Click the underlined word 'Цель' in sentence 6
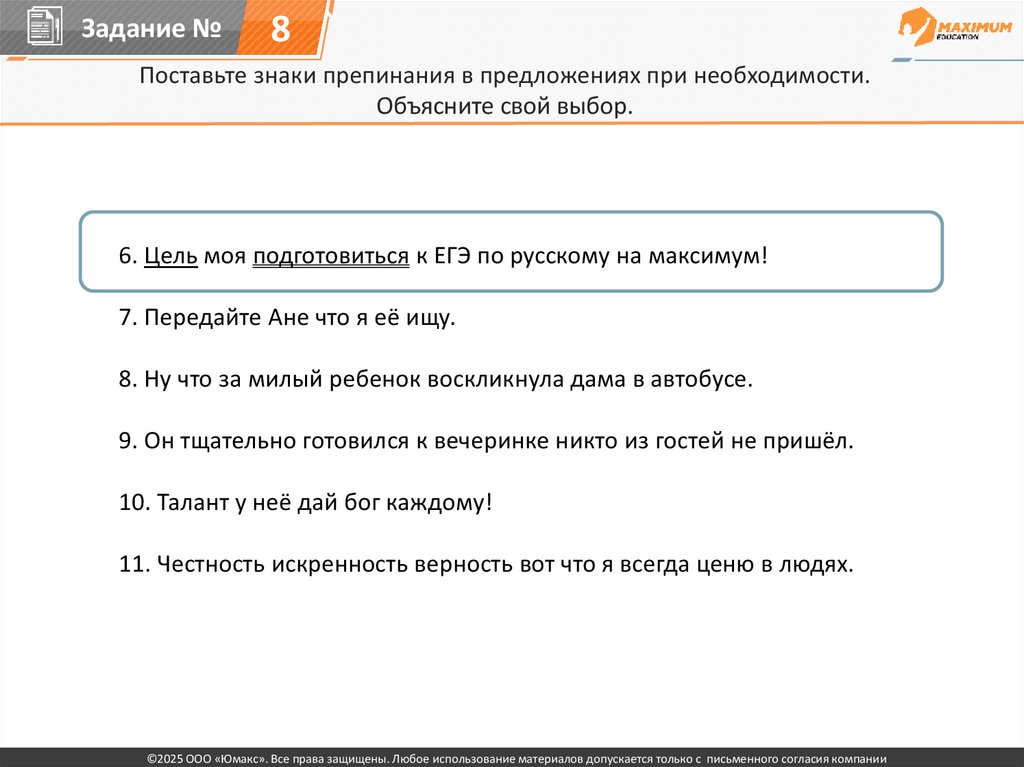 point(170,255)
